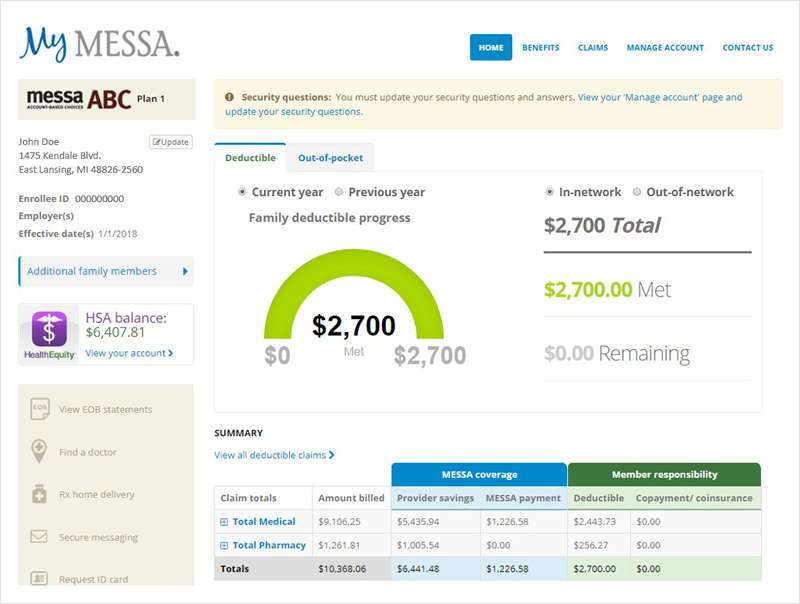The width and height of the screenshot is (800, 604).
Task: Open View all deductible claims
Action: click(270, 453)
